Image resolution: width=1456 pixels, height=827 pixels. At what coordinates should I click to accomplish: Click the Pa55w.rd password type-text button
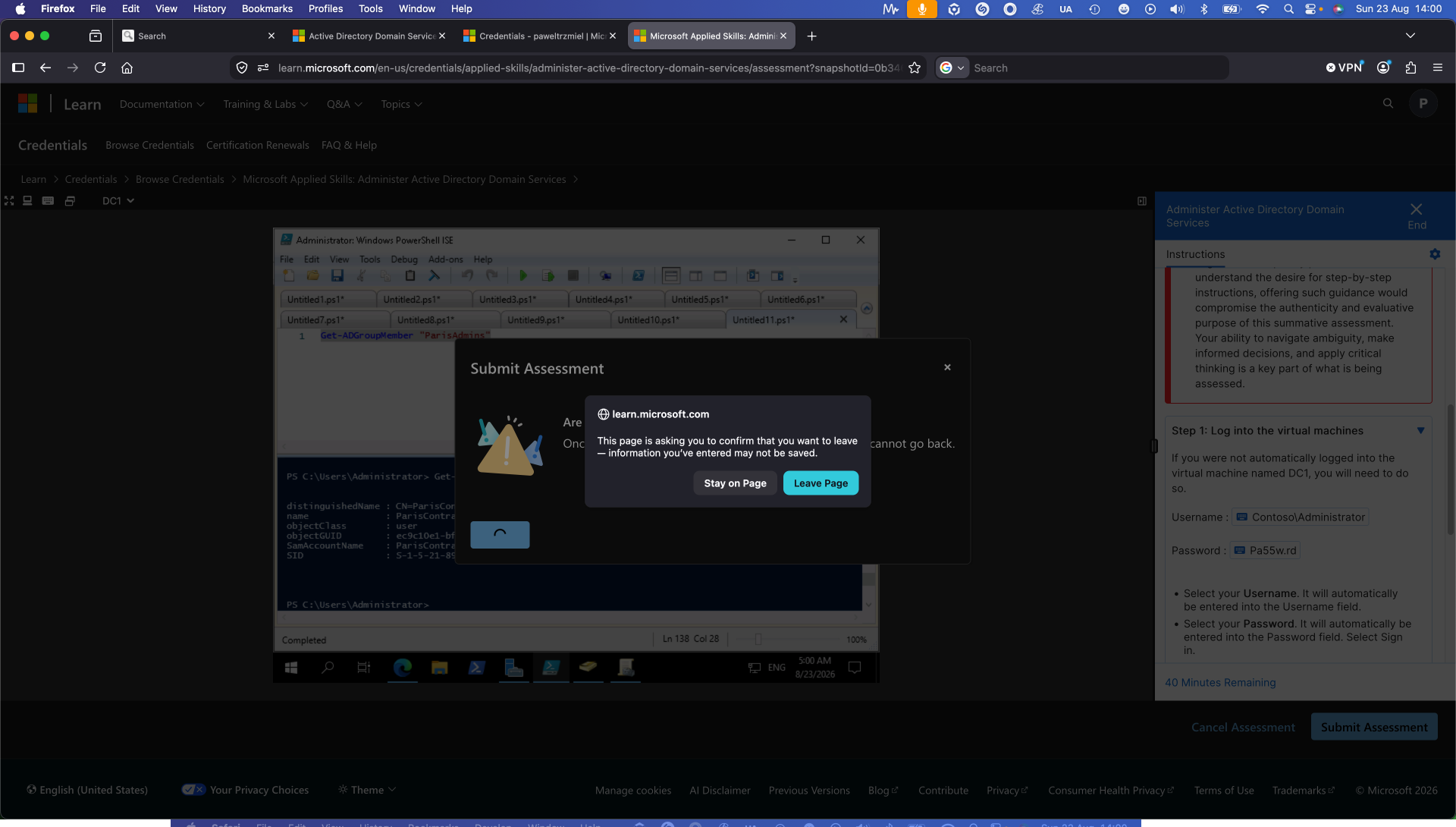1265,551
